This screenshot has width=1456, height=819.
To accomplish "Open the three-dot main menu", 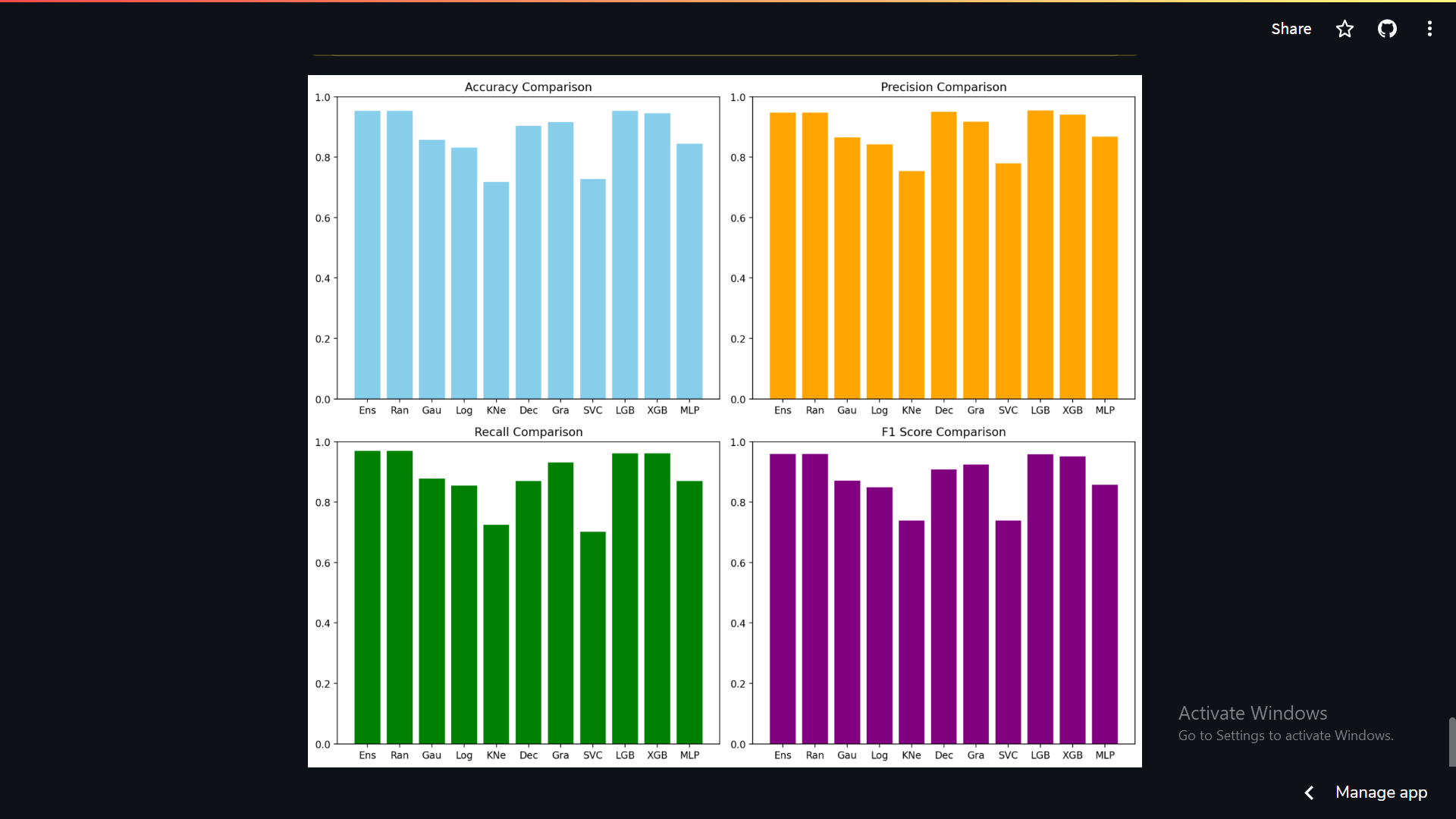I will (1429, 29).
